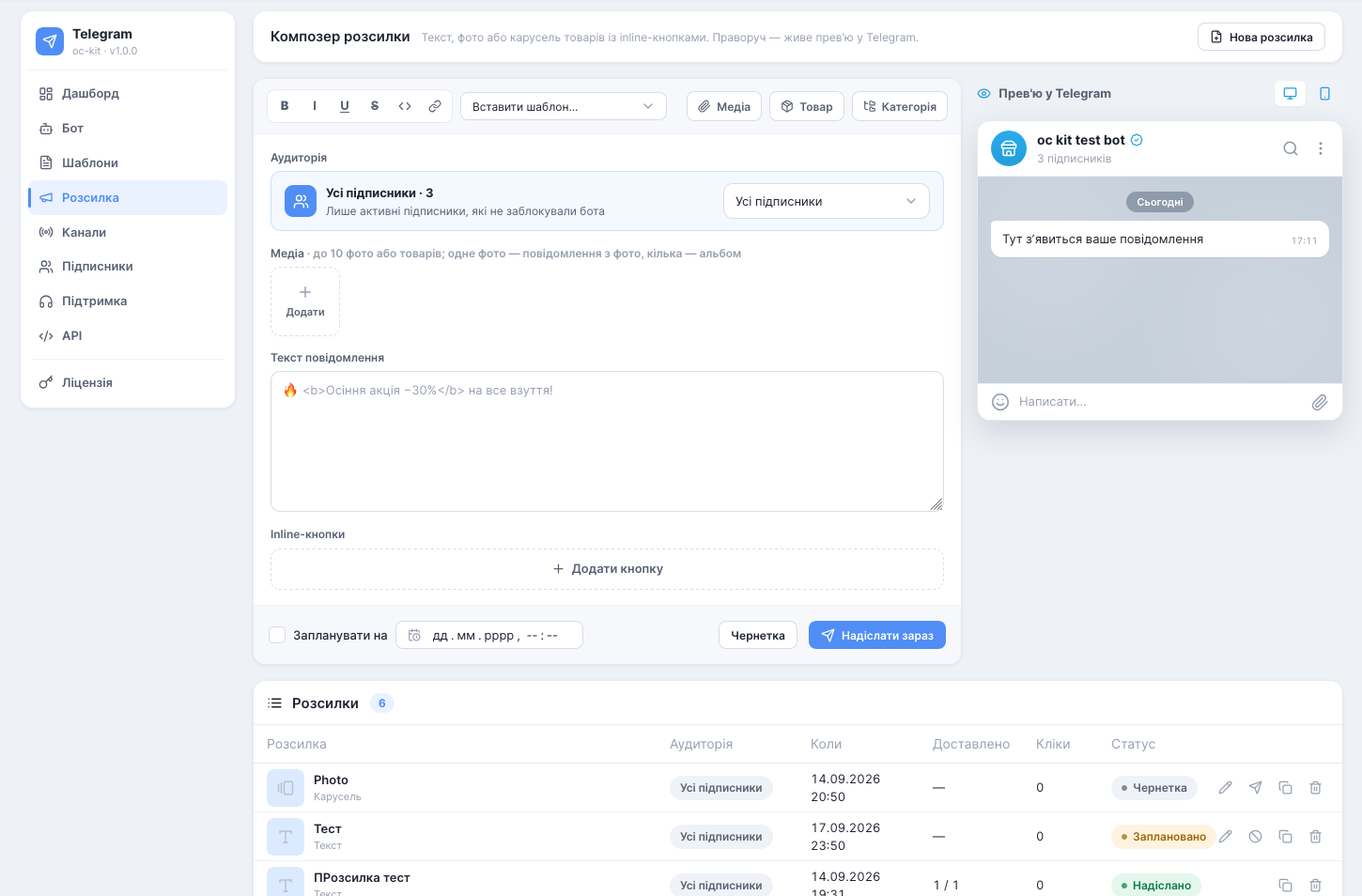Open the Дашборд sidebar section
This screenshot has height=896, width=1362.
pos(128,94)
